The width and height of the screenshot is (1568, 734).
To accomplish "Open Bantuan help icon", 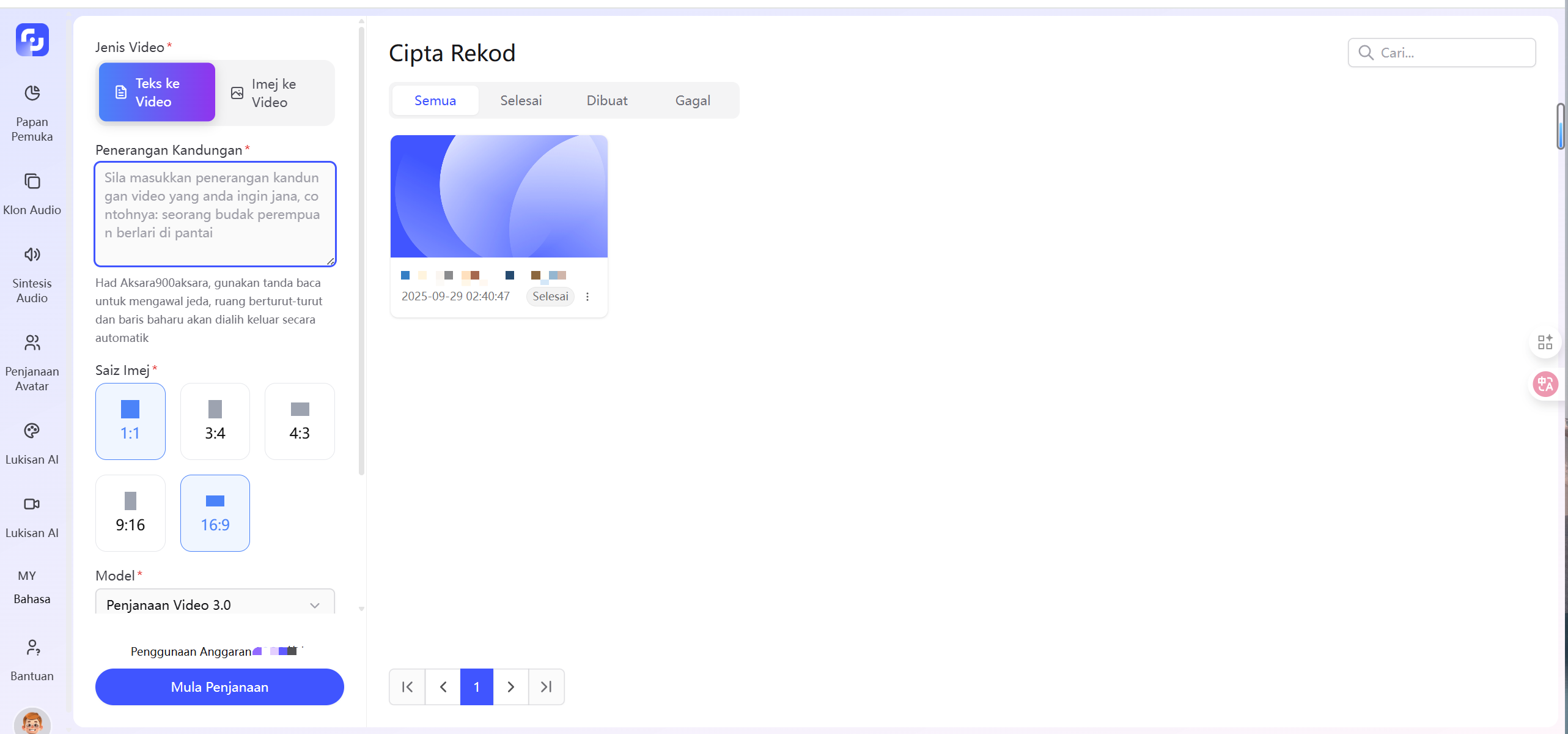I will (32, 648).
